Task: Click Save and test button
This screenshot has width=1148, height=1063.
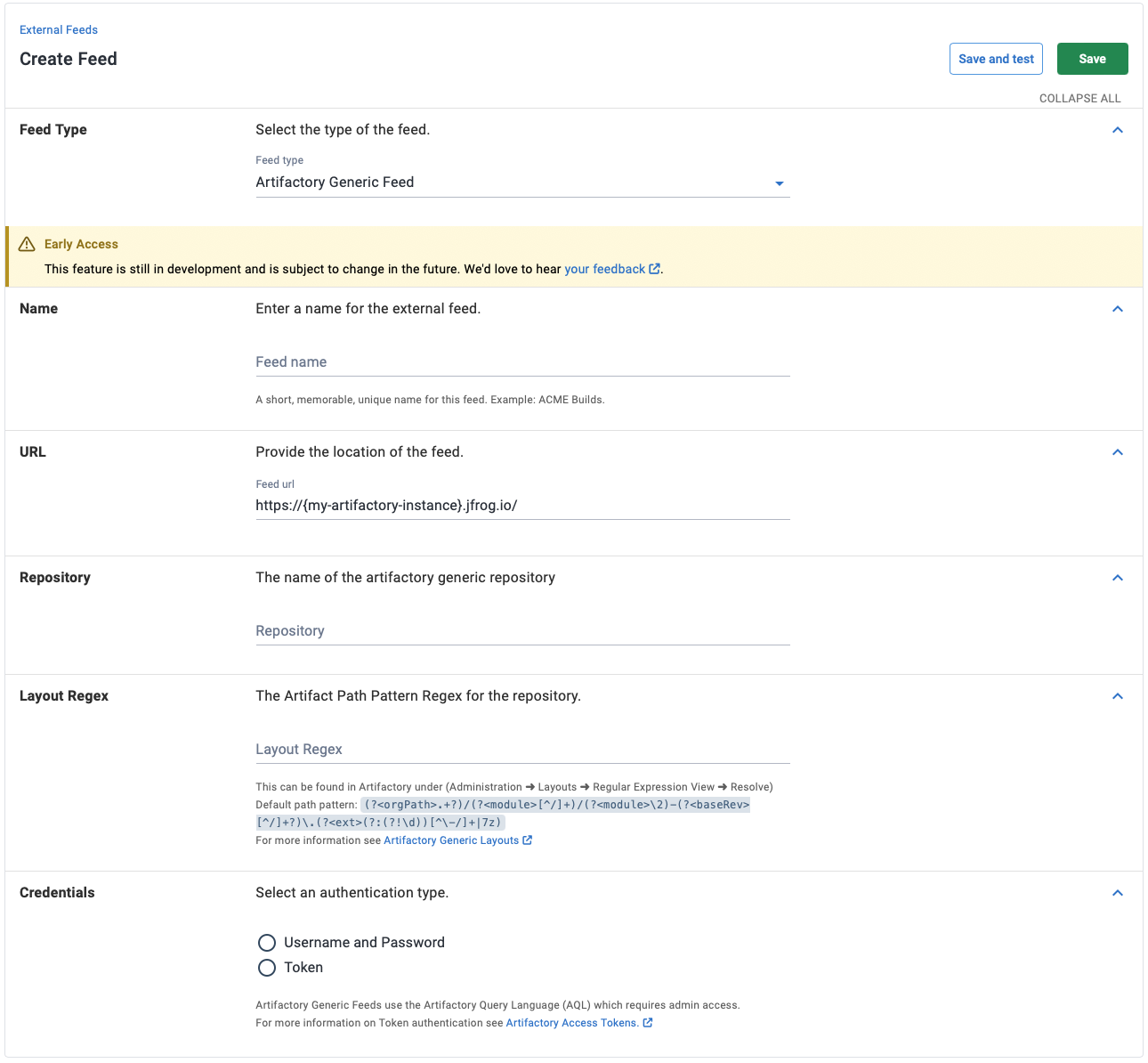Action: tap(996, 59)
